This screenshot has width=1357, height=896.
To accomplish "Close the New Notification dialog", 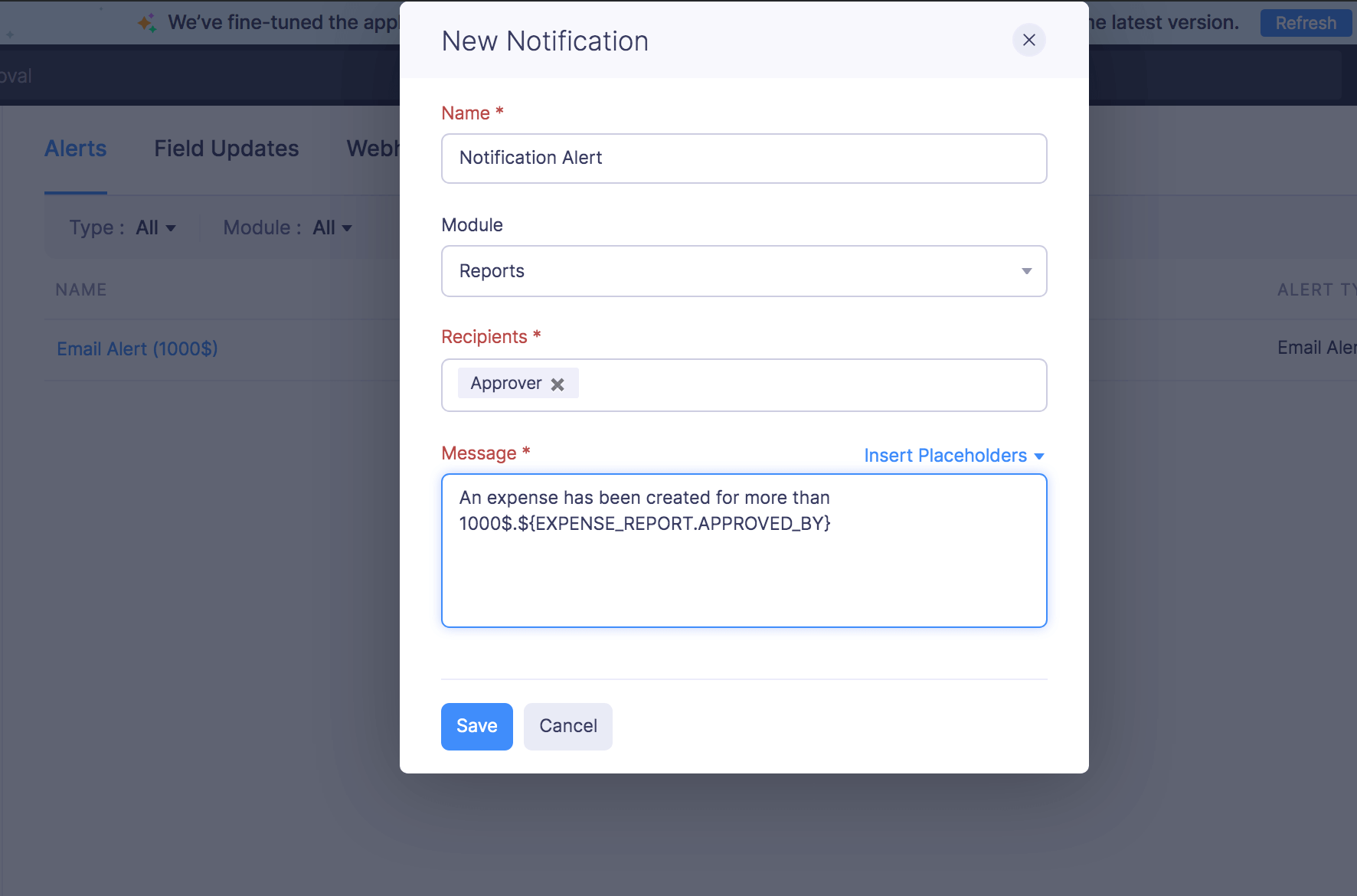I will [x=1029, y=40].
